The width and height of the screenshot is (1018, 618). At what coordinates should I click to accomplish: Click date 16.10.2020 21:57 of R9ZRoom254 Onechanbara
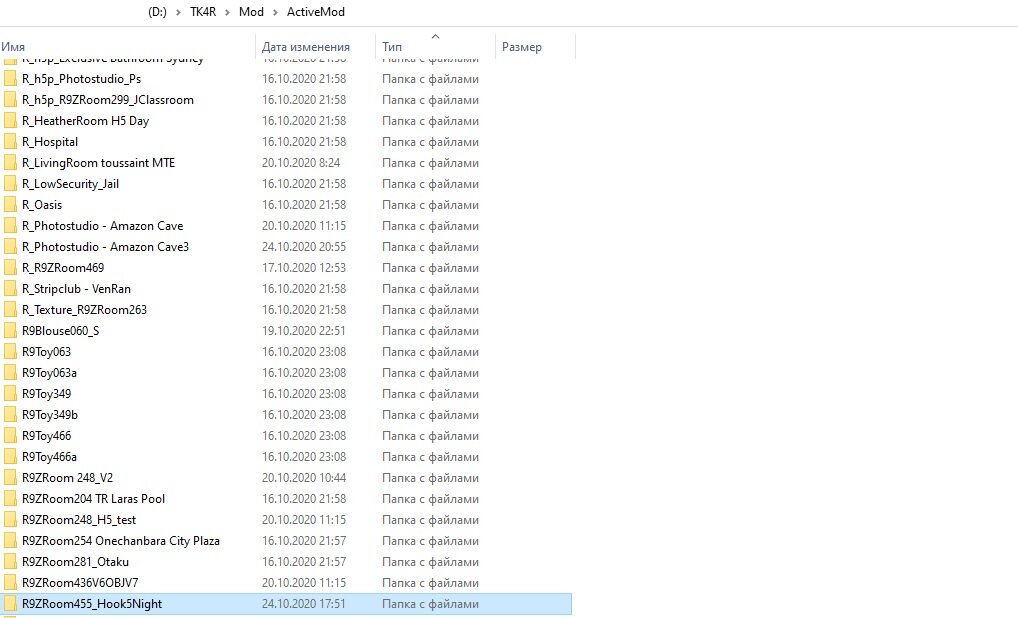point(304,541)
